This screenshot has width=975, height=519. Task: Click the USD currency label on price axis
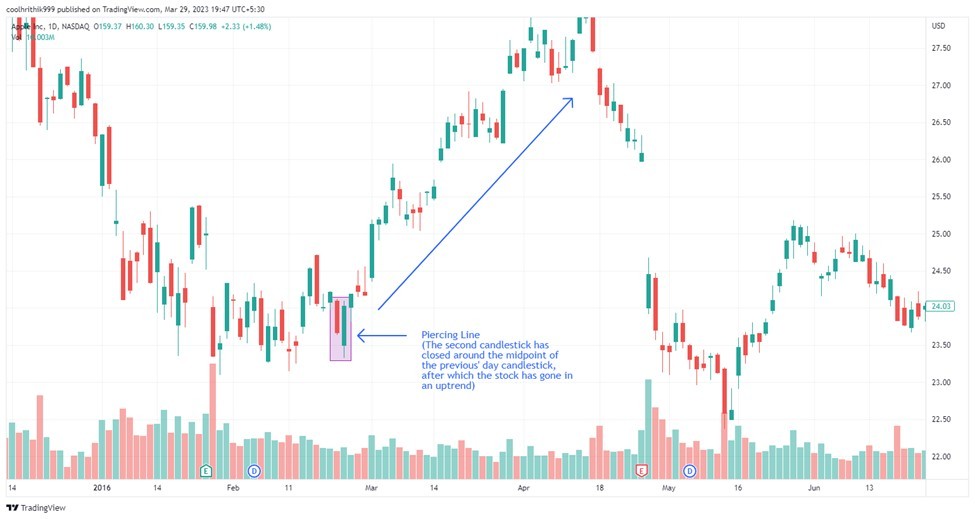[938, 26]
